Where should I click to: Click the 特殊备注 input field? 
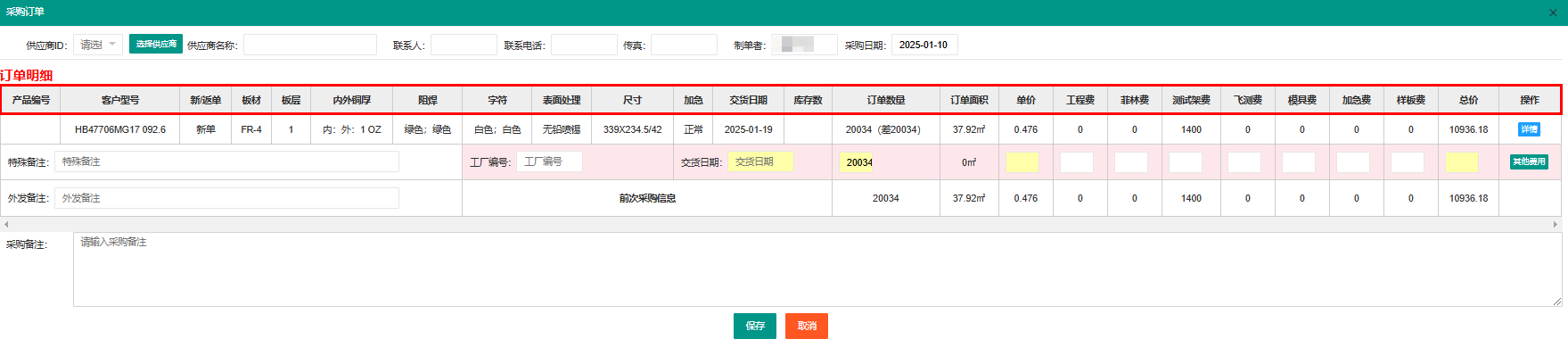click(226, 161)
